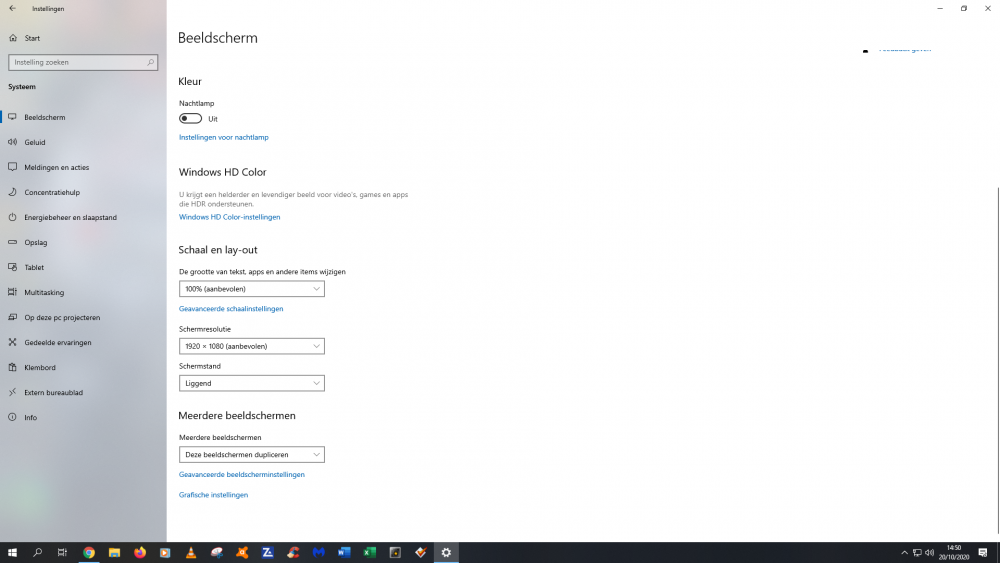Open Microsoft Excel from taskbar
Image resolution: width=1000 pixels, height=563 pixels.
pos(369,552)
